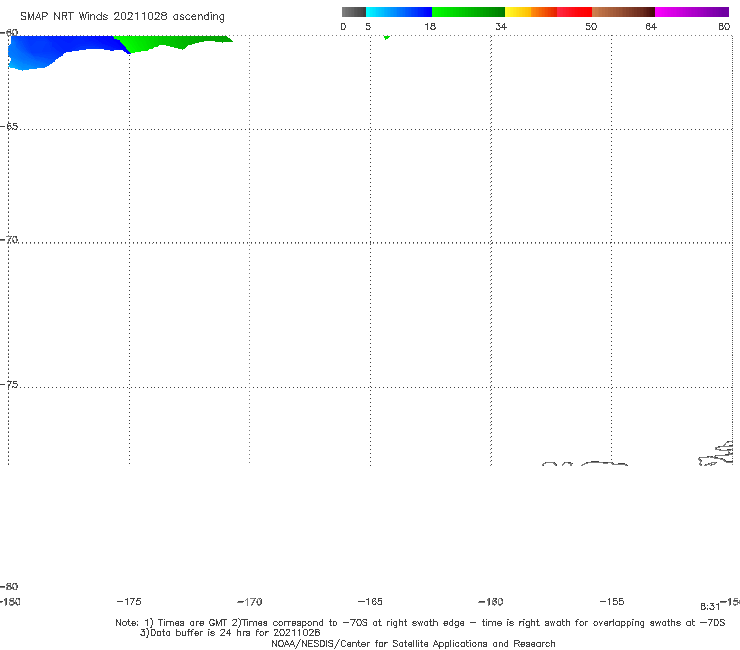Click the yellow-orange segment of the color bar
This screenshot has width=740, height=650.
click(530, 12)
